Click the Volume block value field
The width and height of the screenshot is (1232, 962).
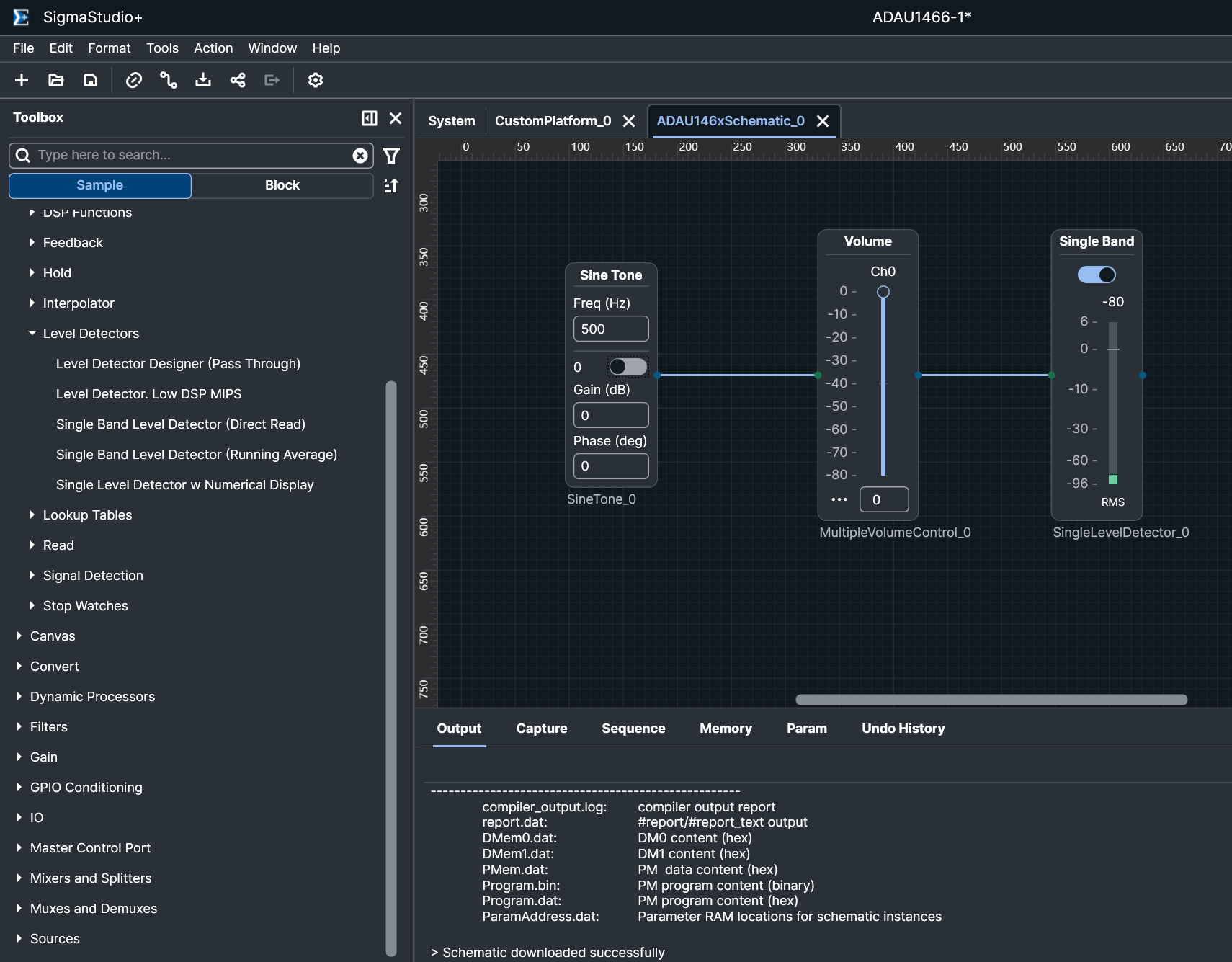click(884, 499)
